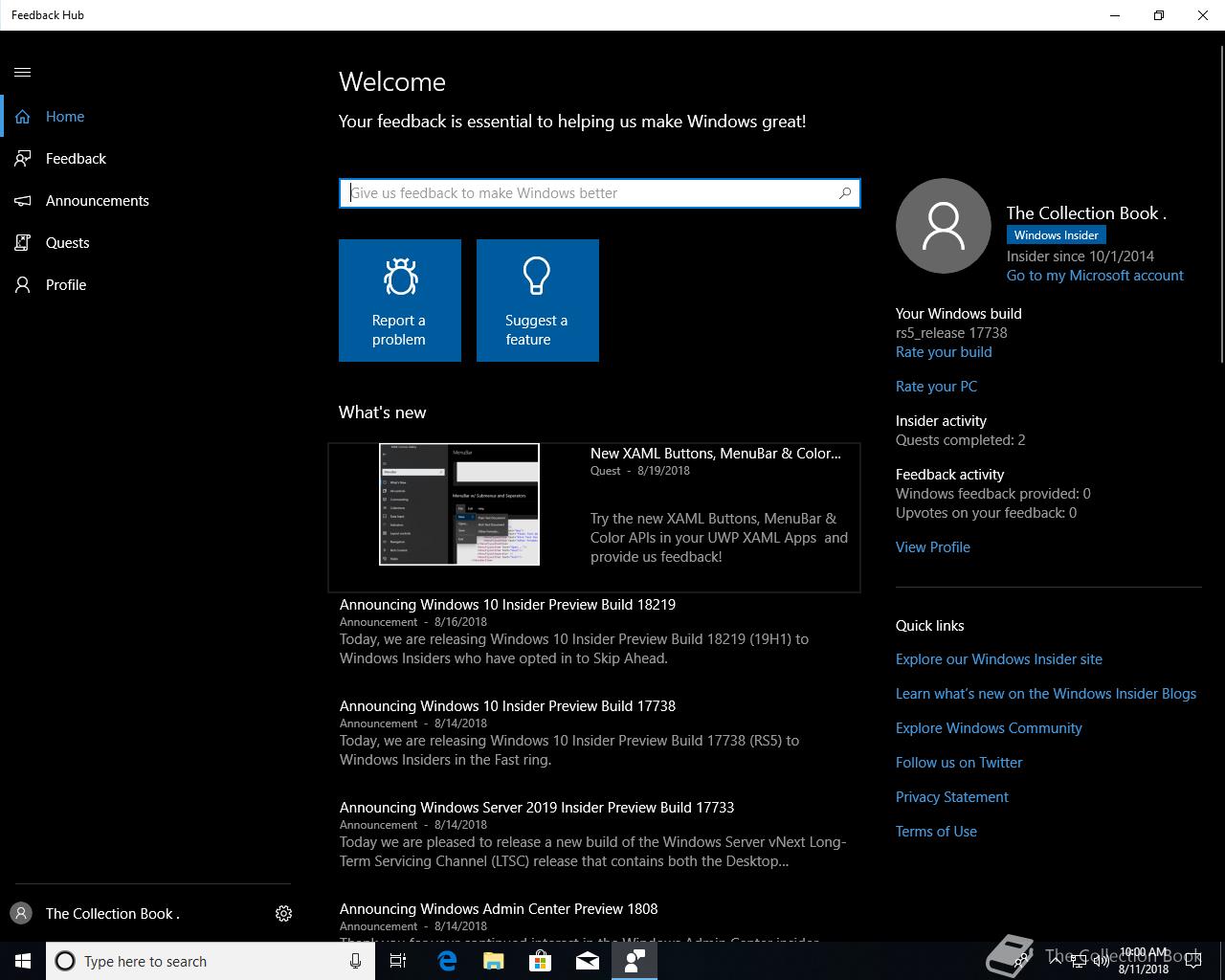Click 'Windows feedback provided: 0' text
This screenshot has height=980, width=1225.
[993, 494]
